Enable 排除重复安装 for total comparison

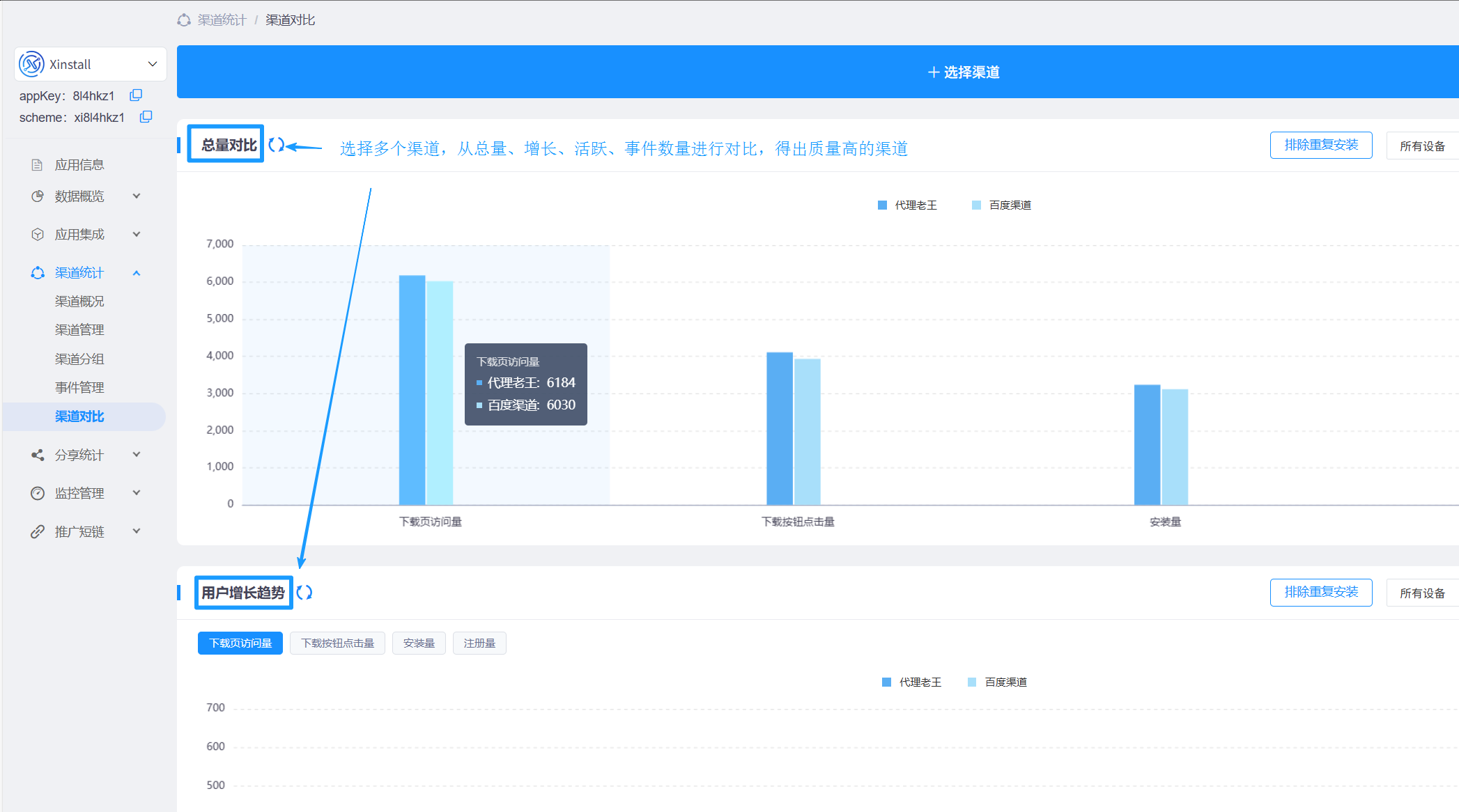pyautogui.click(x=1321, y=145)
